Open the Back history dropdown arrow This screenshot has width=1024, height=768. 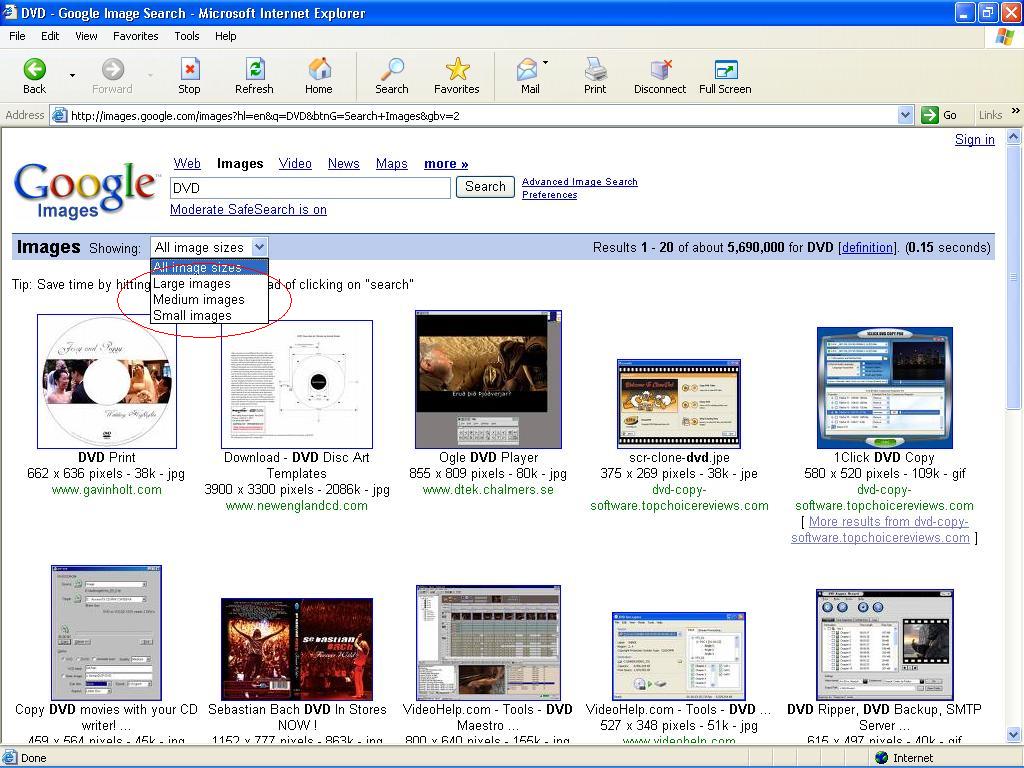(x=72, y=75)
